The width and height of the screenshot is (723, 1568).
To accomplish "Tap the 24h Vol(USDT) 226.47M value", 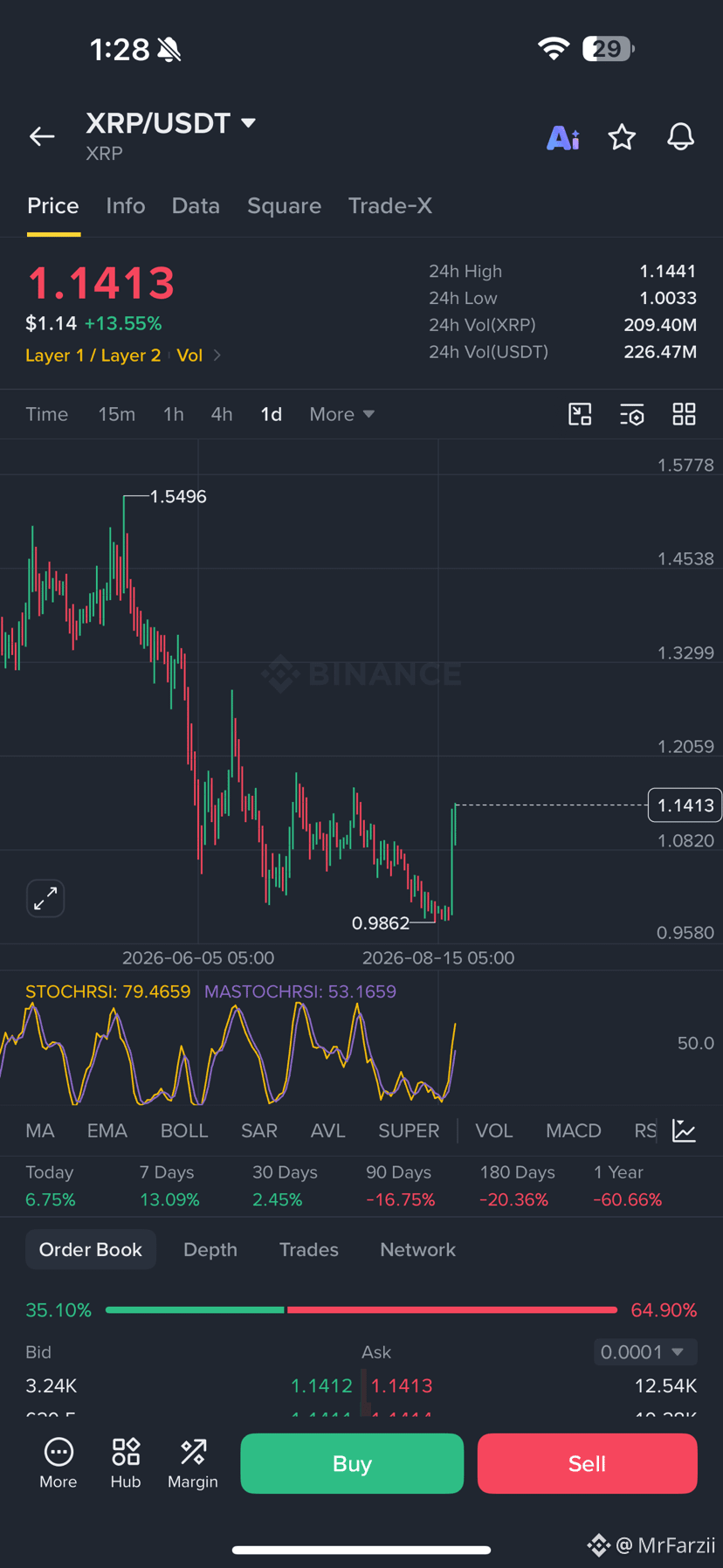I will coord(660,352).
